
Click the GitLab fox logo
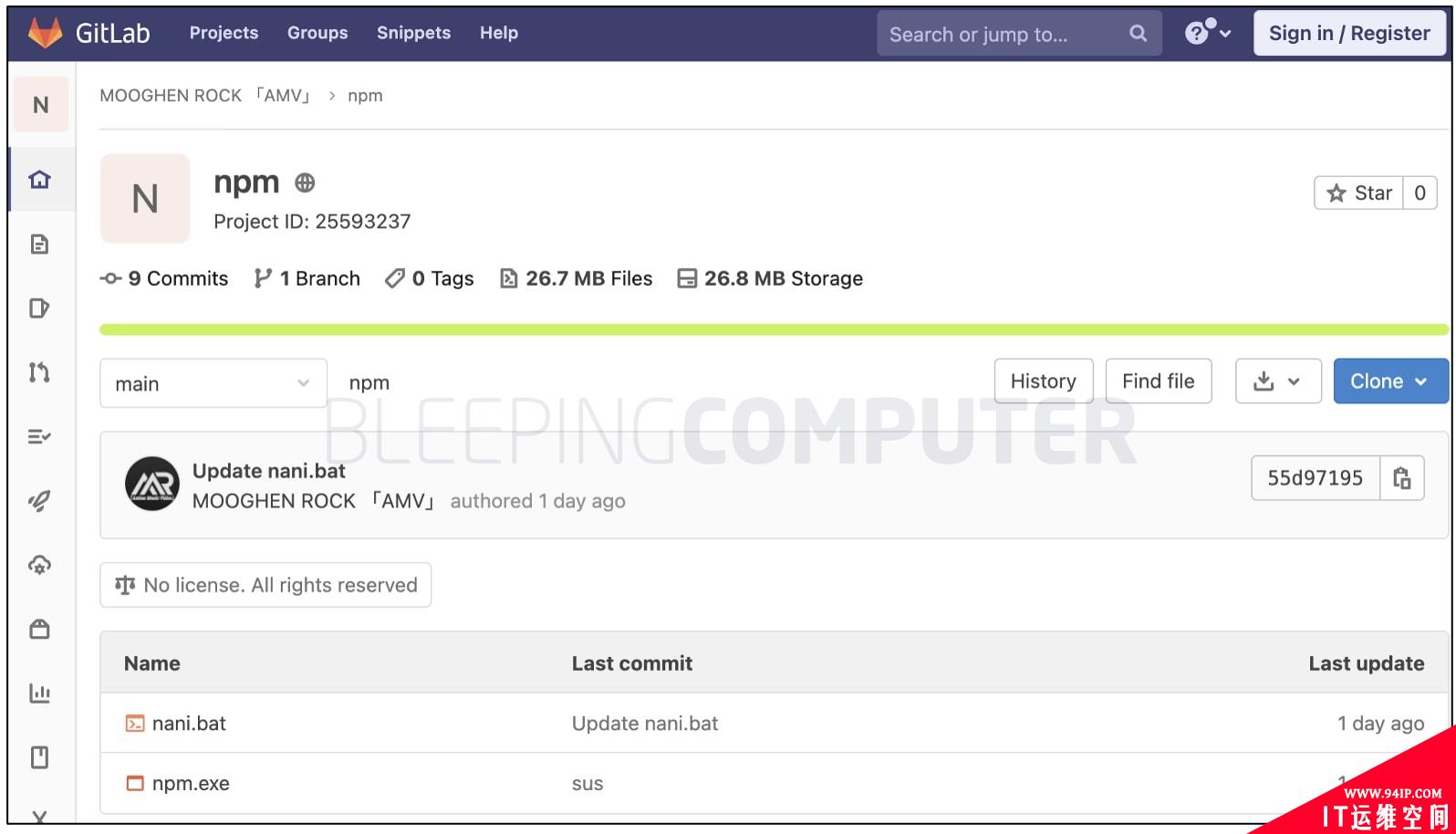click(46, 33)
